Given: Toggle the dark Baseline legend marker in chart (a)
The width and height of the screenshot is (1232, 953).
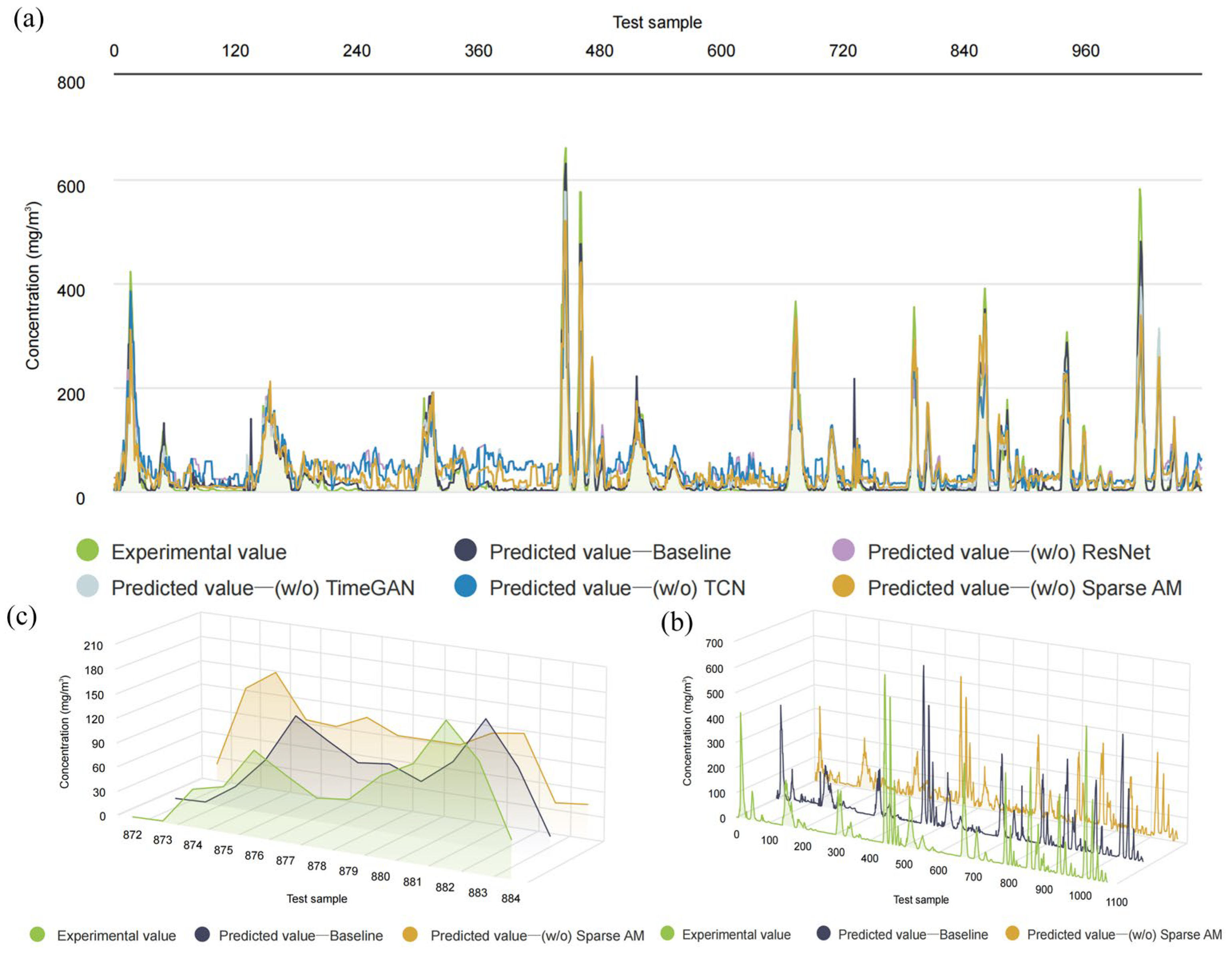Looking at the screenshot, I should pos(466,550).
